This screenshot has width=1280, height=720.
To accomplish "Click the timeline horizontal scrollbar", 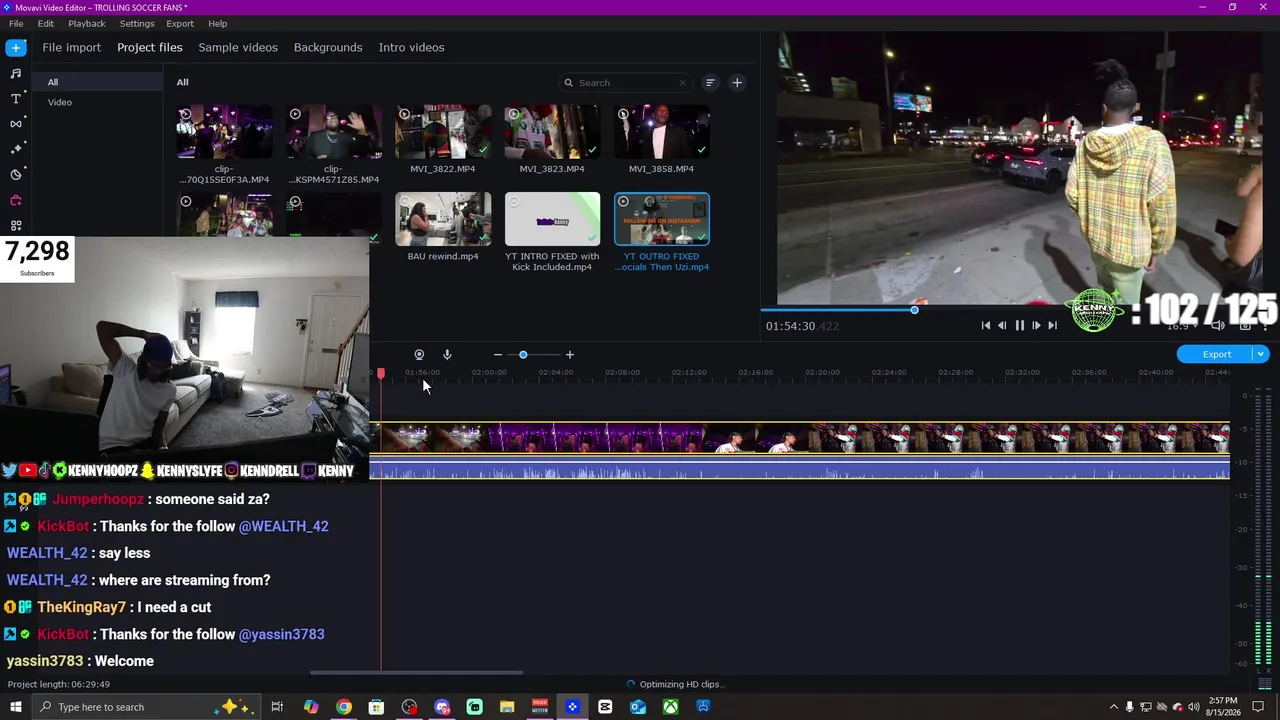I will tap(418, 672).
